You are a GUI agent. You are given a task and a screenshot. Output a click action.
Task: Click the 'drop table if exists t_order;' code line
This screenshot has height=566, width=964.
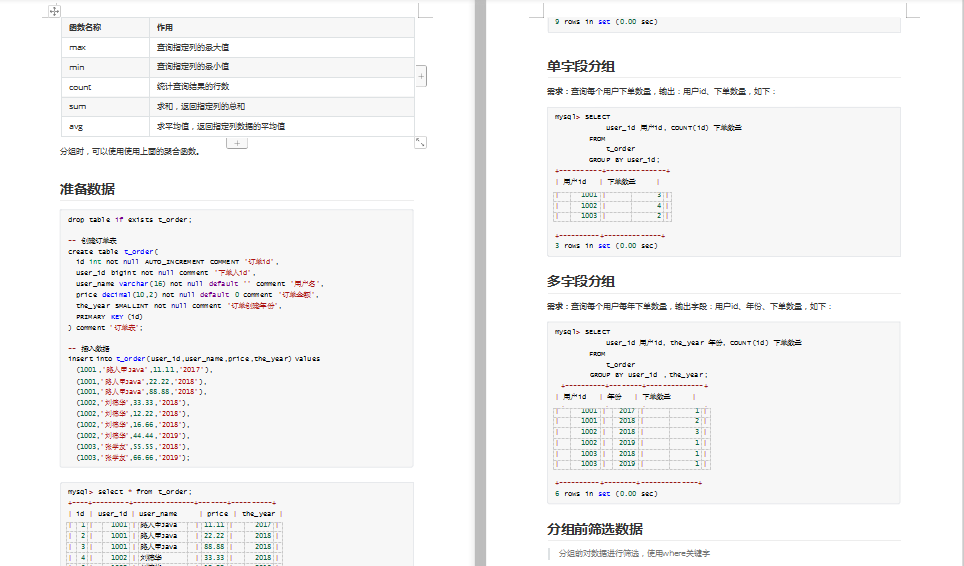coord(130,219)
